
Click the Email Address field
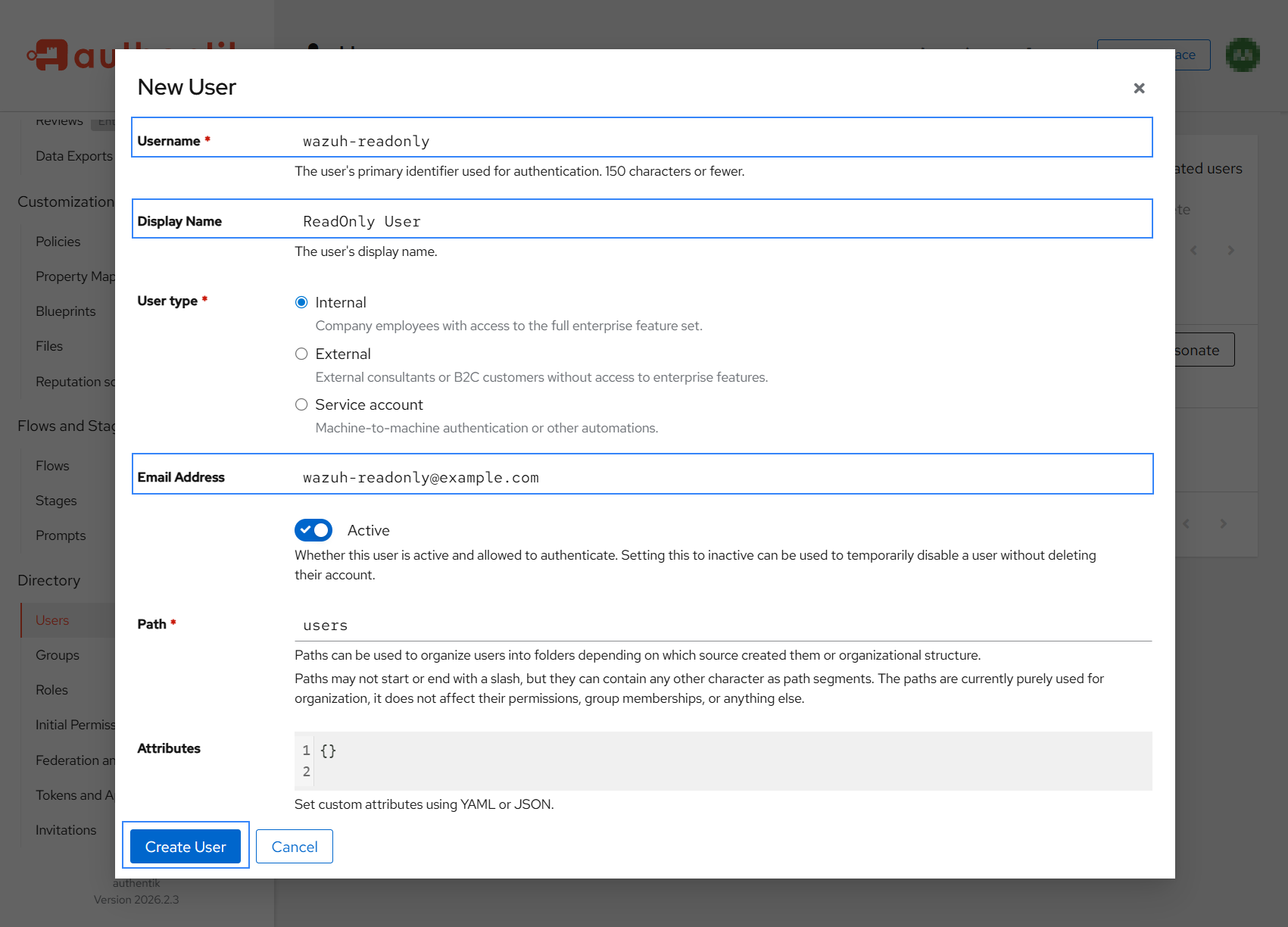coord(723,477)
